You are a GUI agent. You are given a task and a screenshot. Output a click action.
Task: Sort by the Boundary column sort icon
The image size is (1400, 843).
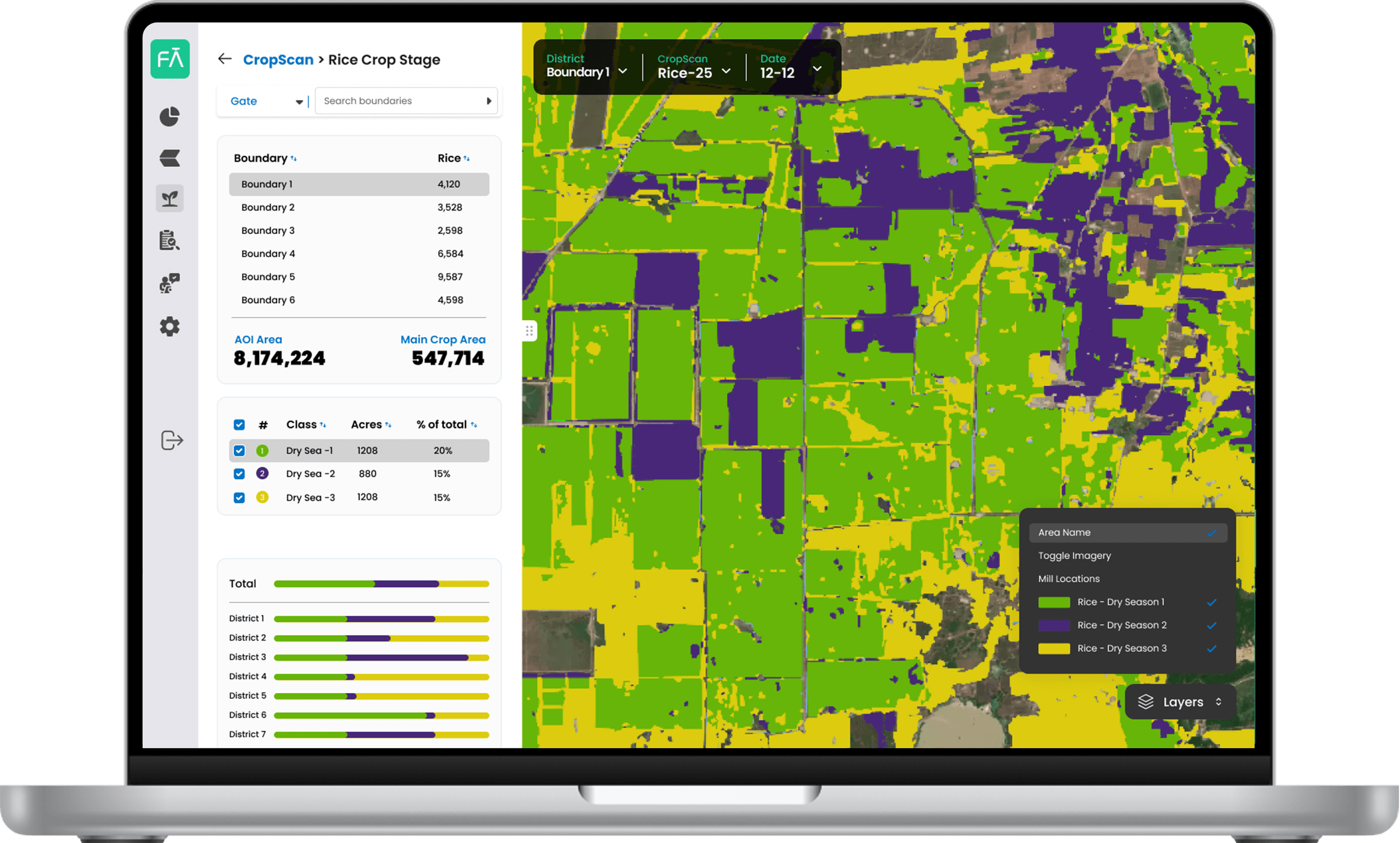[x=294, y=158]
